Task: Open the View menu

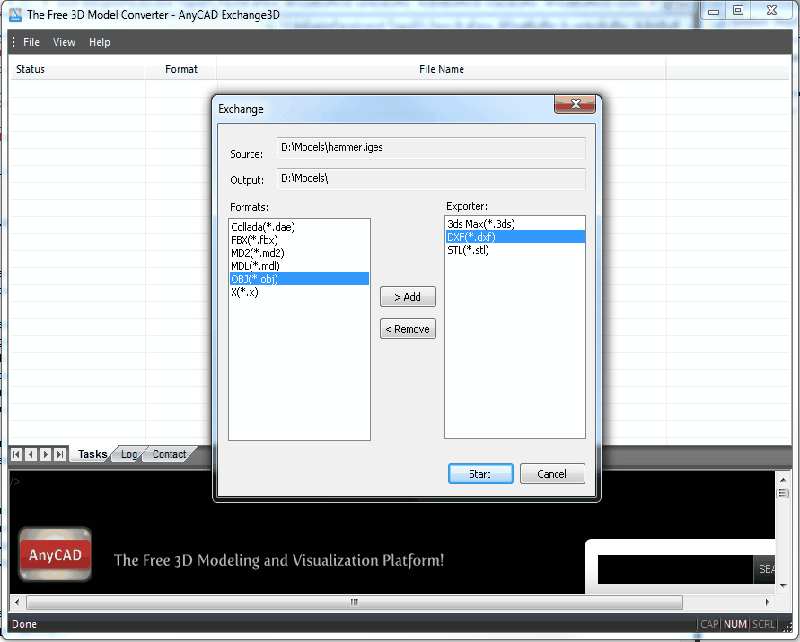Action: [x=64, y=42]
